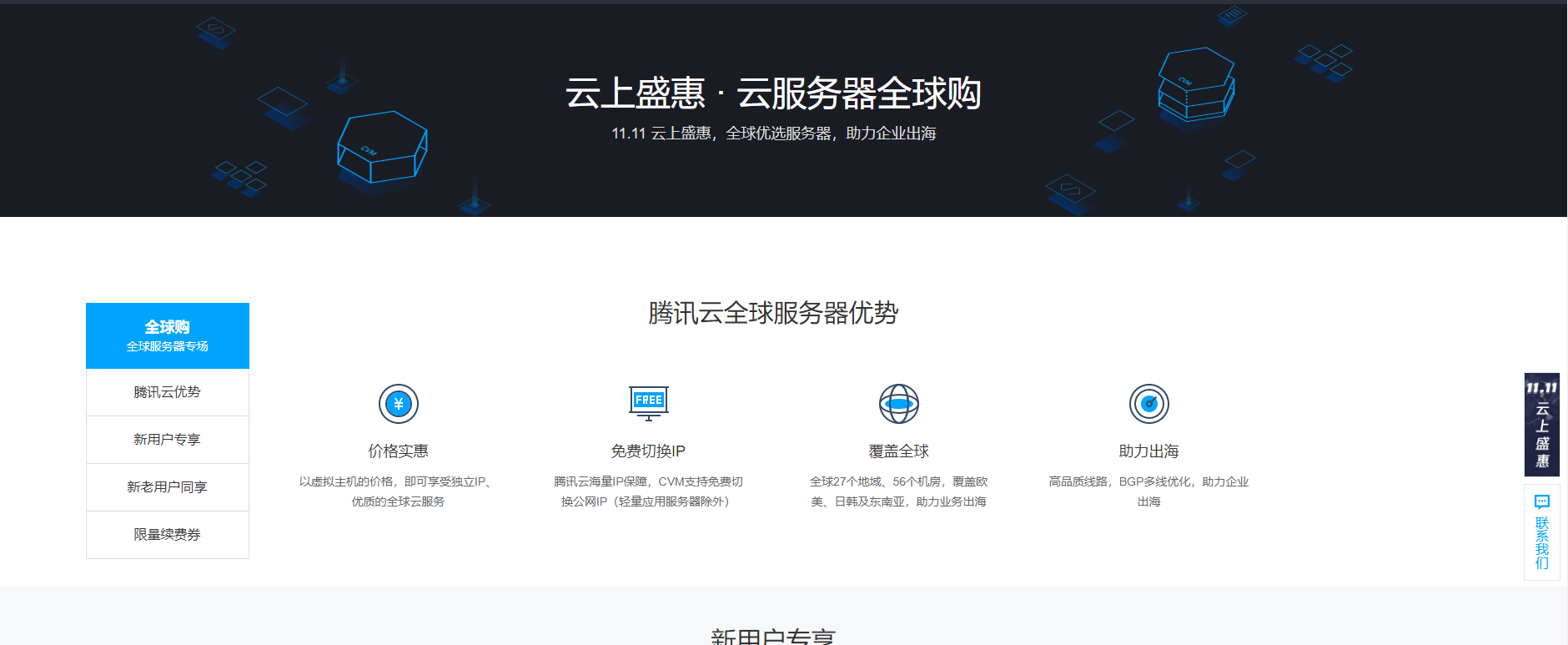
Task: Click the chat bubble icon above 联系我们
Action: coord(1542,501)
